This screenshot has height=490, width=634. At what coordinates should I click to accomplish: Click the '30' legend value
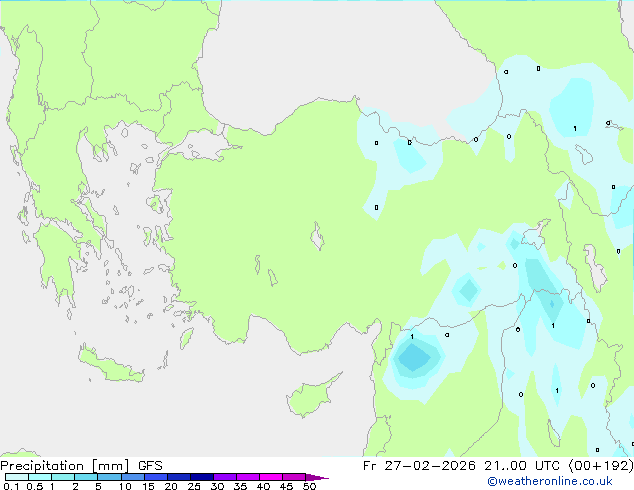[217, 486]
